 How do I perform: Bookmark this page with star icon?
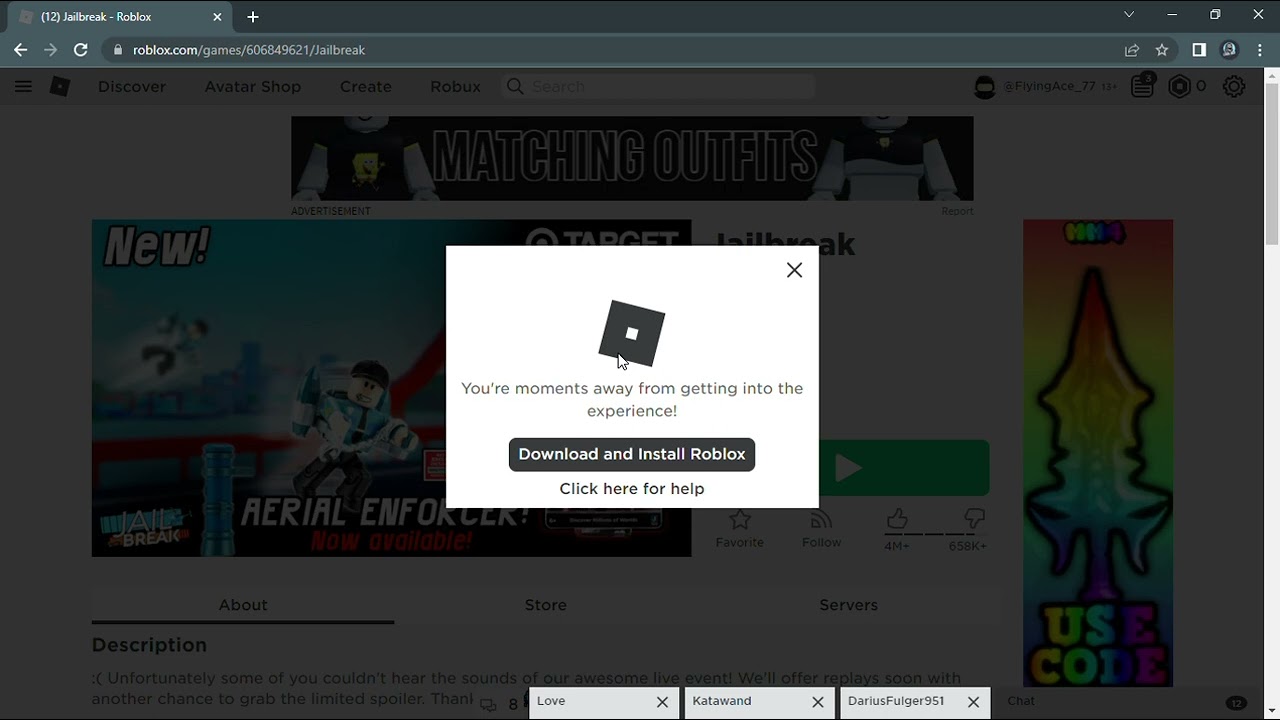(1162, 50)
